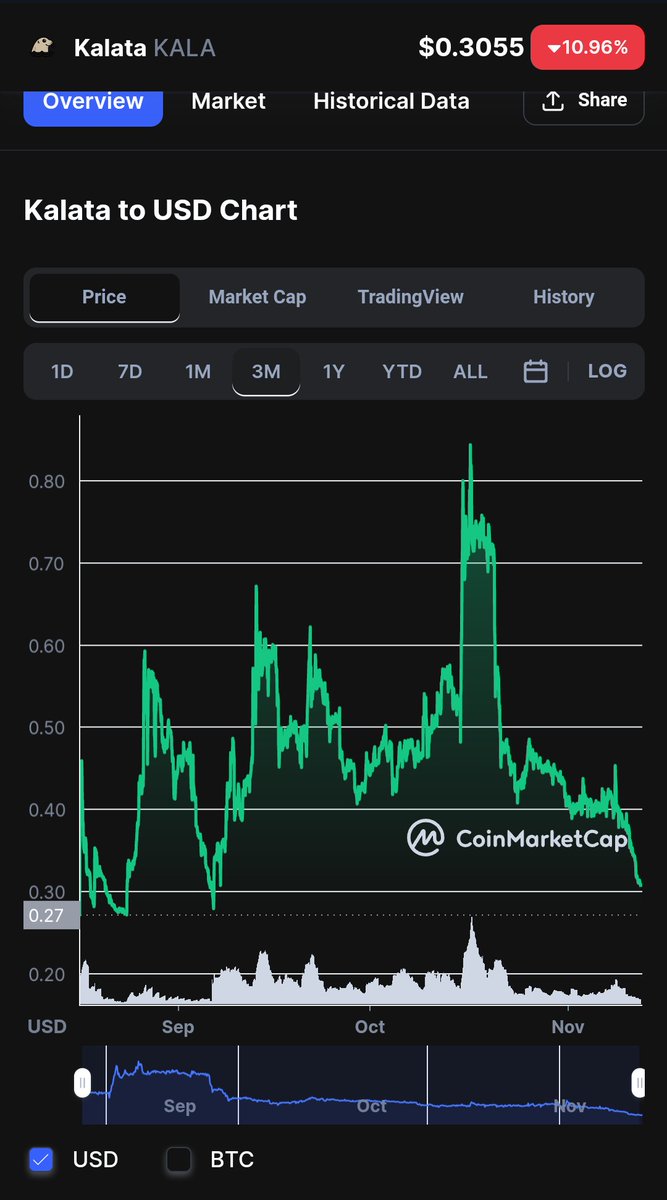Viewport: 667px width, 1200px height.
Task: Click the $0.3055 price value
Action: [471, 47]
